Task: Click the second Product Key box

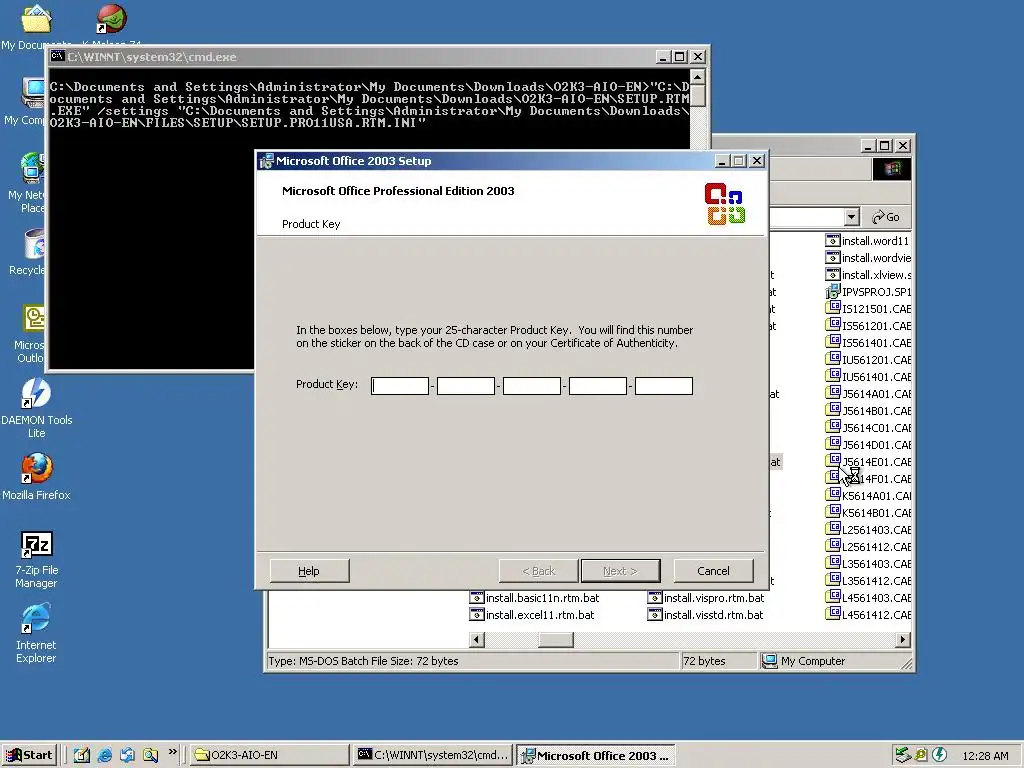Action: click(x=466, y=386)
